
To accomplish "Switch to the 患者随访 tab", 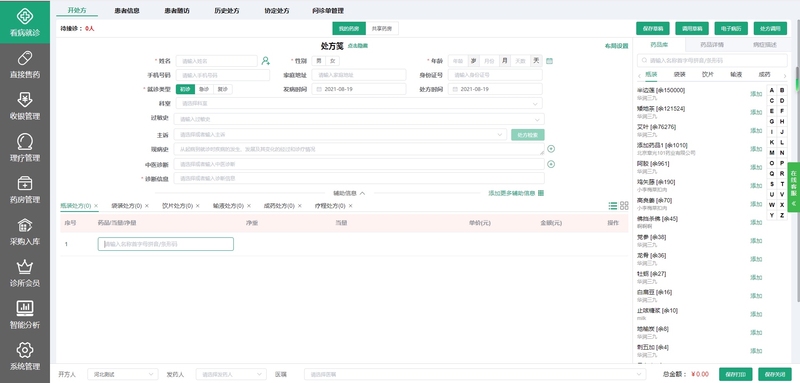I will (x=177, y=11).
